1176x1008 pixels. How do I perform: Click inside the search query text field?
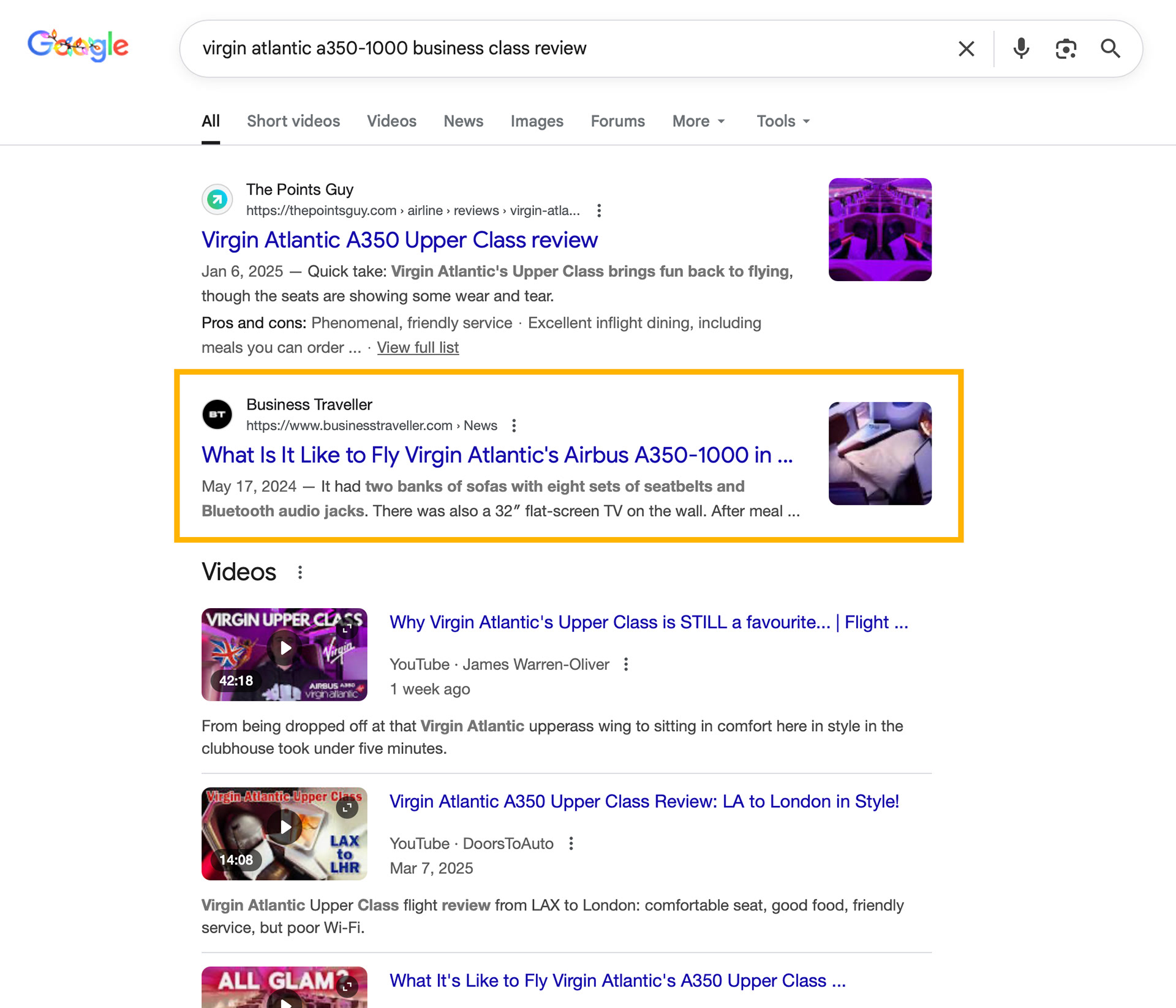pos(551,48)
